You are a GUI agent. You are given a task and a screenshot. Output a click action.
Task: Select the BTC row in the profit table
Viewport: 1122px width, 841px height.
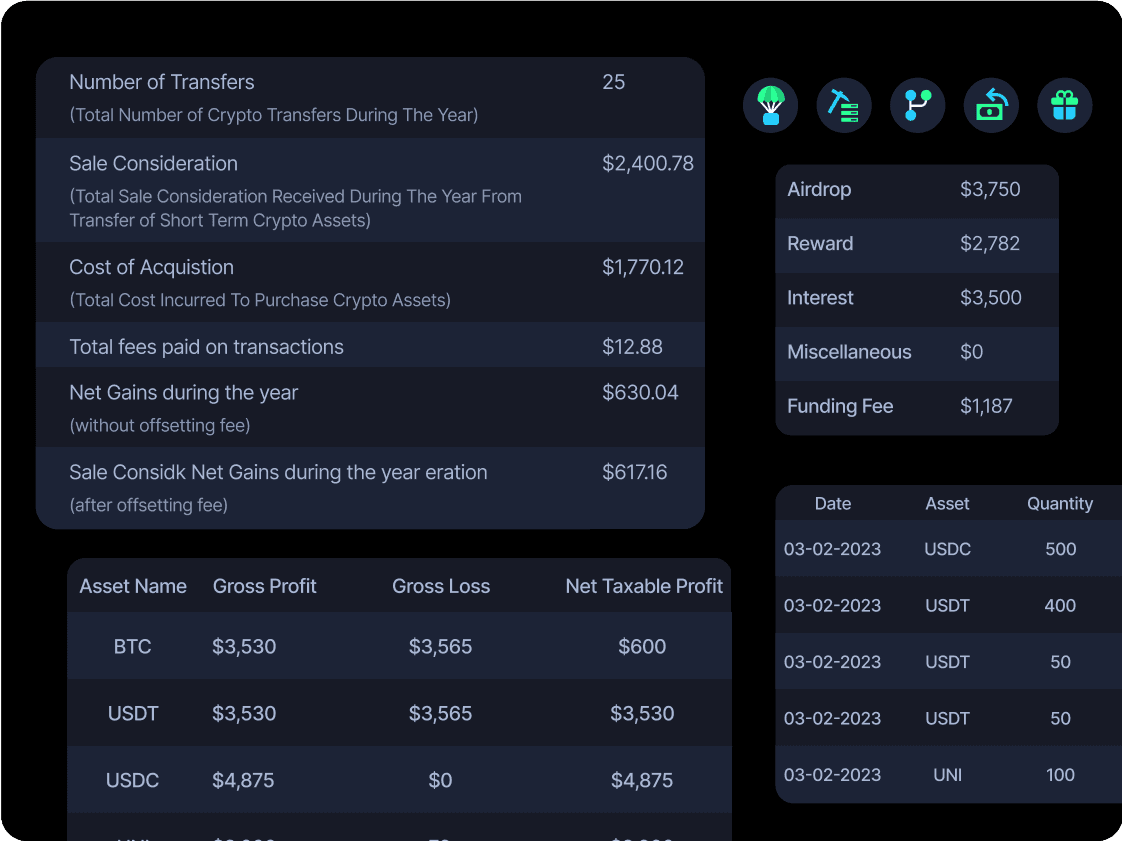coord(399,647)
